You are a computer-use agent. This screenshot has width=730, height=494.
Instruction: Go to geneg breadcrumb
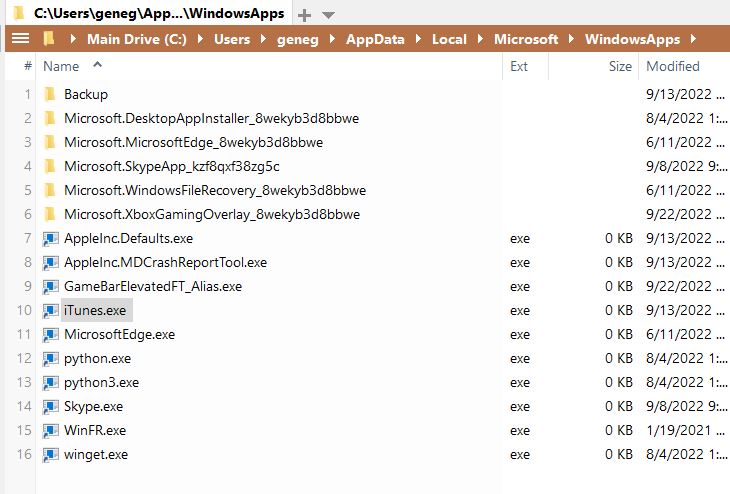click(297, 40)
